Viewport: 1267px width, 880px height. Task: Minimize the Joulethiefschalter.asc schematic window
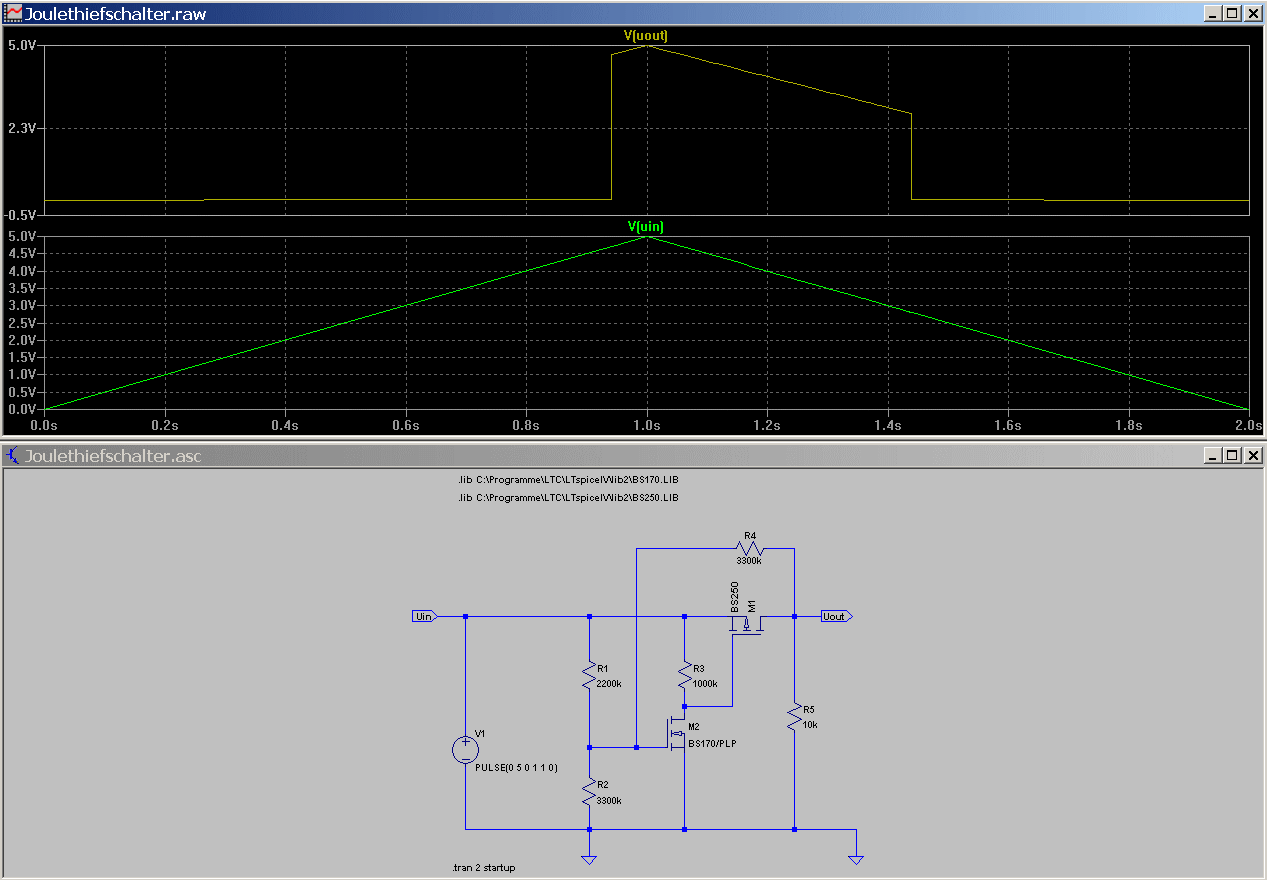[x=1214, y=456]
